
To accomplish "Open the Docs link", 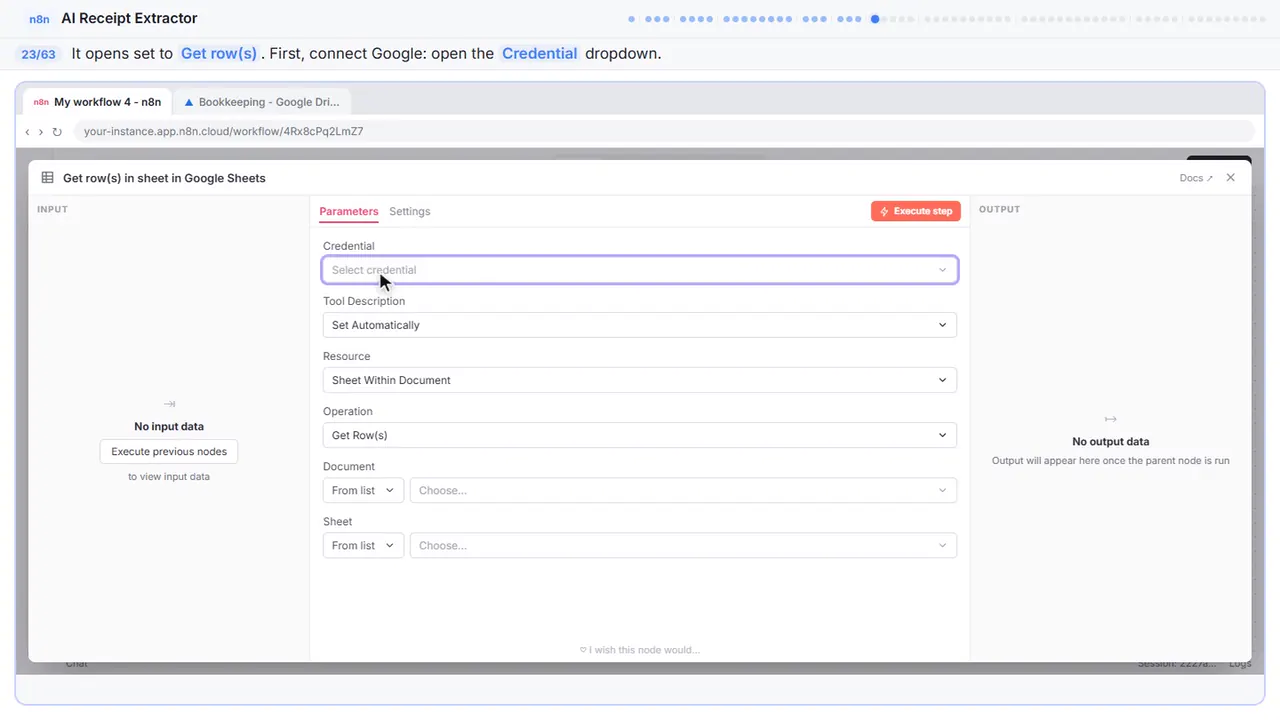I will click(x=1196, y=178).
